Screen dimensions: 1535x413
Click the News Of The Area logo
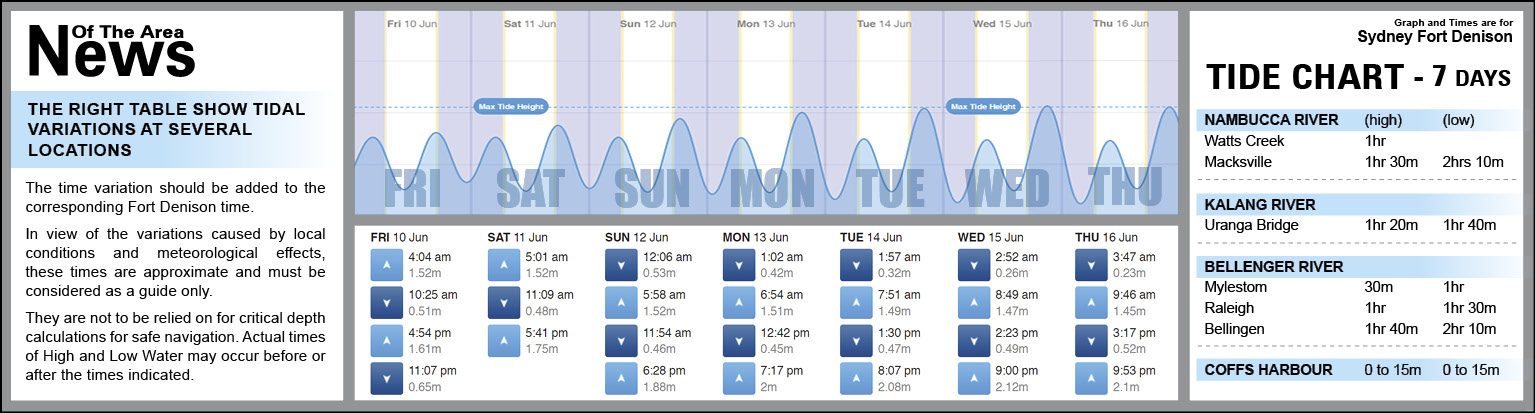coord(112,50)
